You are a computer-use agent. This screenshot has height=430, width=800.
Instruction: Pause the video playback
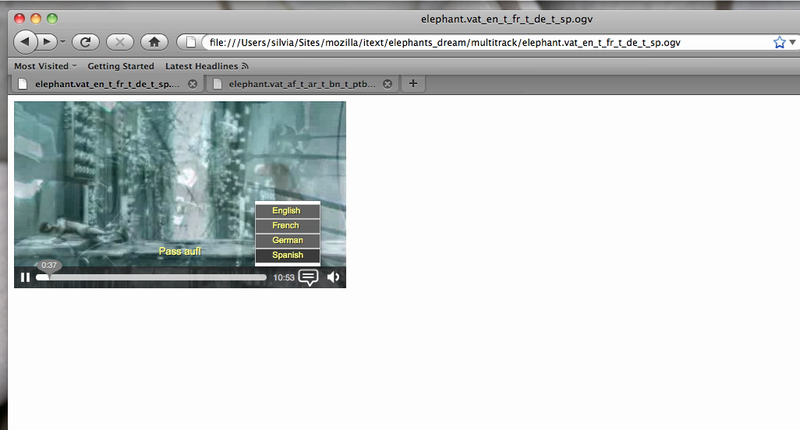click(25, 277)
